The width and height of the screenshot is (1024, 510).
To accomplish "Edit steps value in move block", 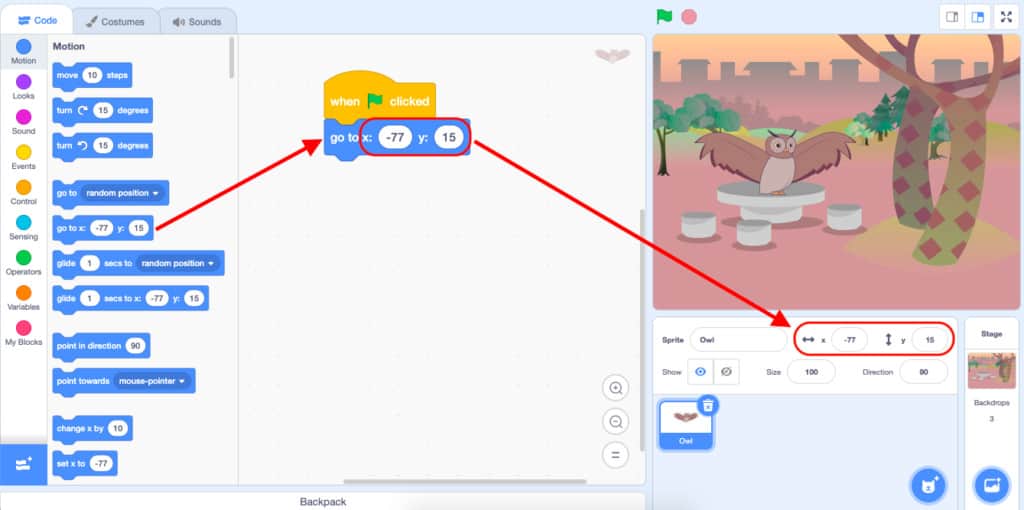I will tap(92, 76).
